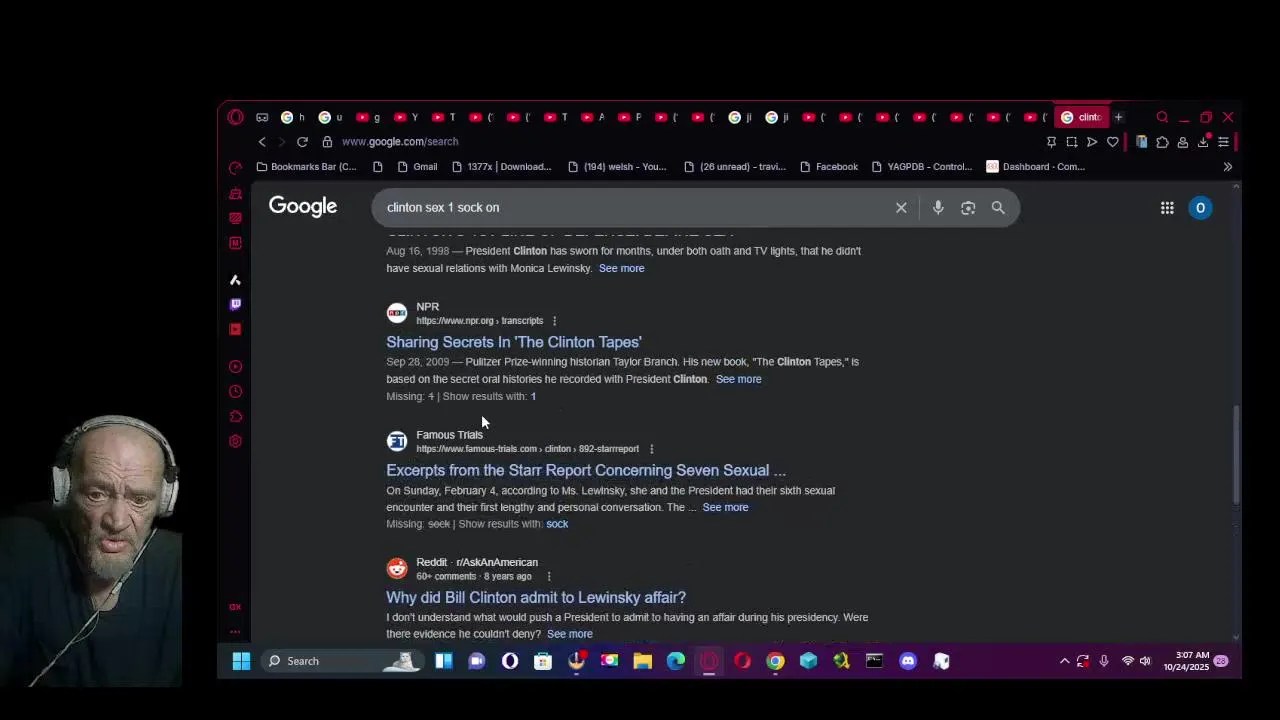Open History clock in Opera sidebar
The width and height of the screenshot is (1280, 720).
click(x=235, y=391)
